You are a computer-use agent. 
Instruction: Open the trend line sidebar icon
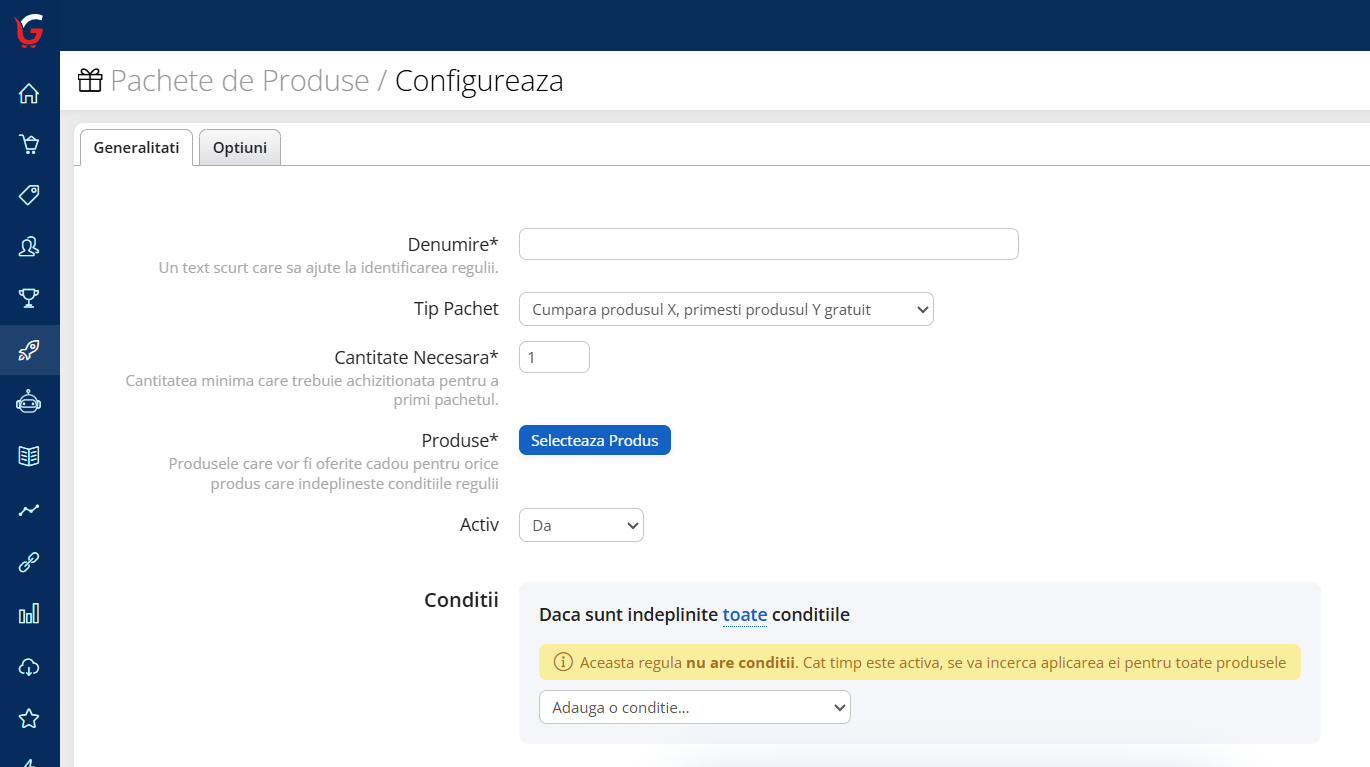point(29,510)
